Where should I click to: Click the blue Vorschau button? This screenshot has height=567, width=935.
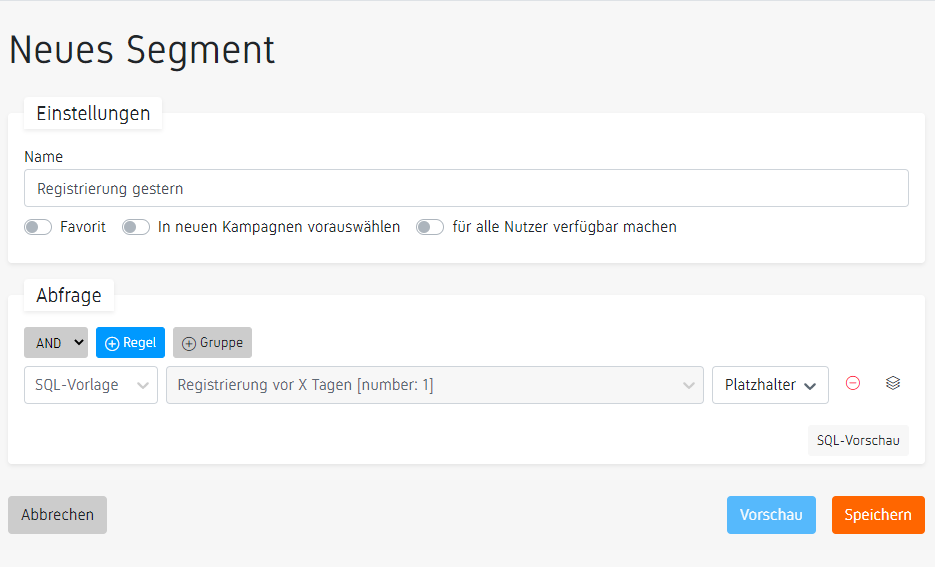coord(771,515)
